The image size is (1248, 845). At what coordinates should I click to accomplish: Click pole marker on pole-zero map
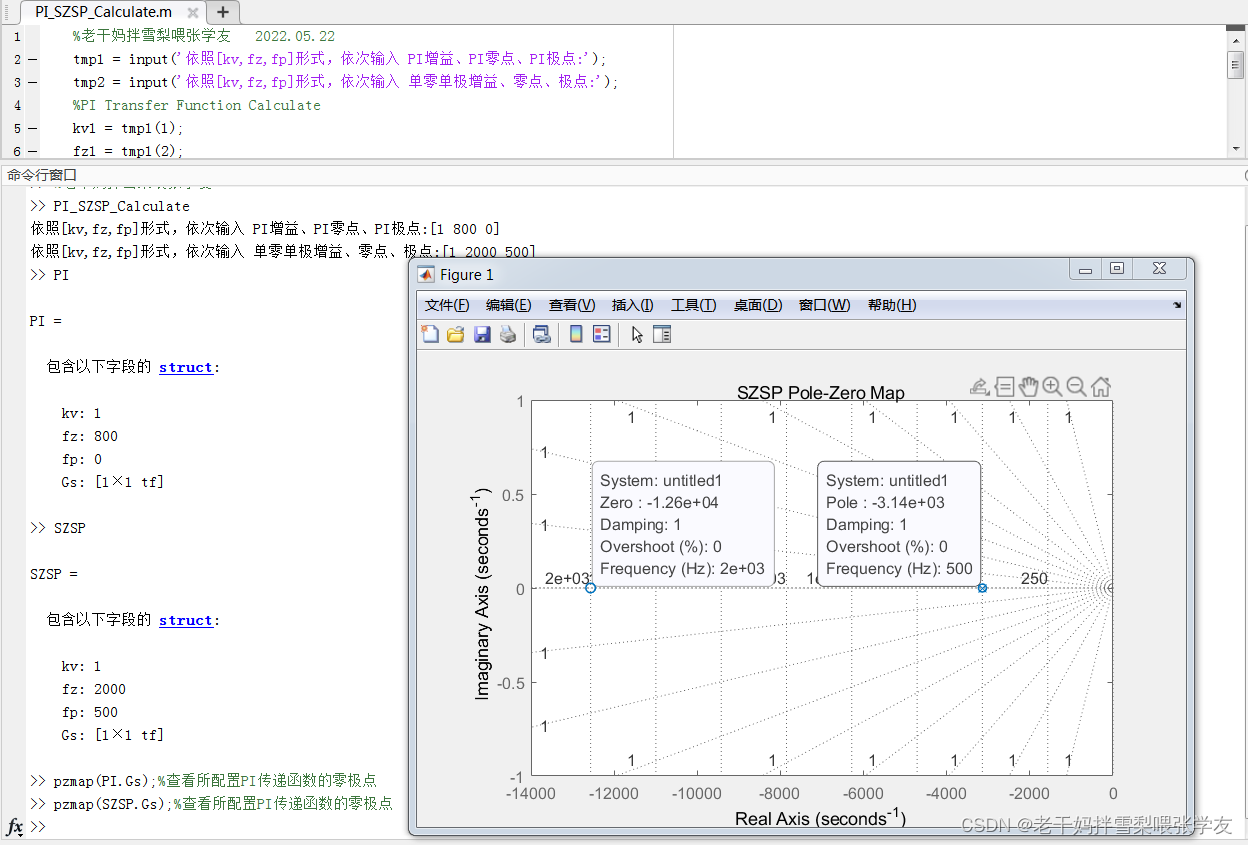[x=982, y=588]
